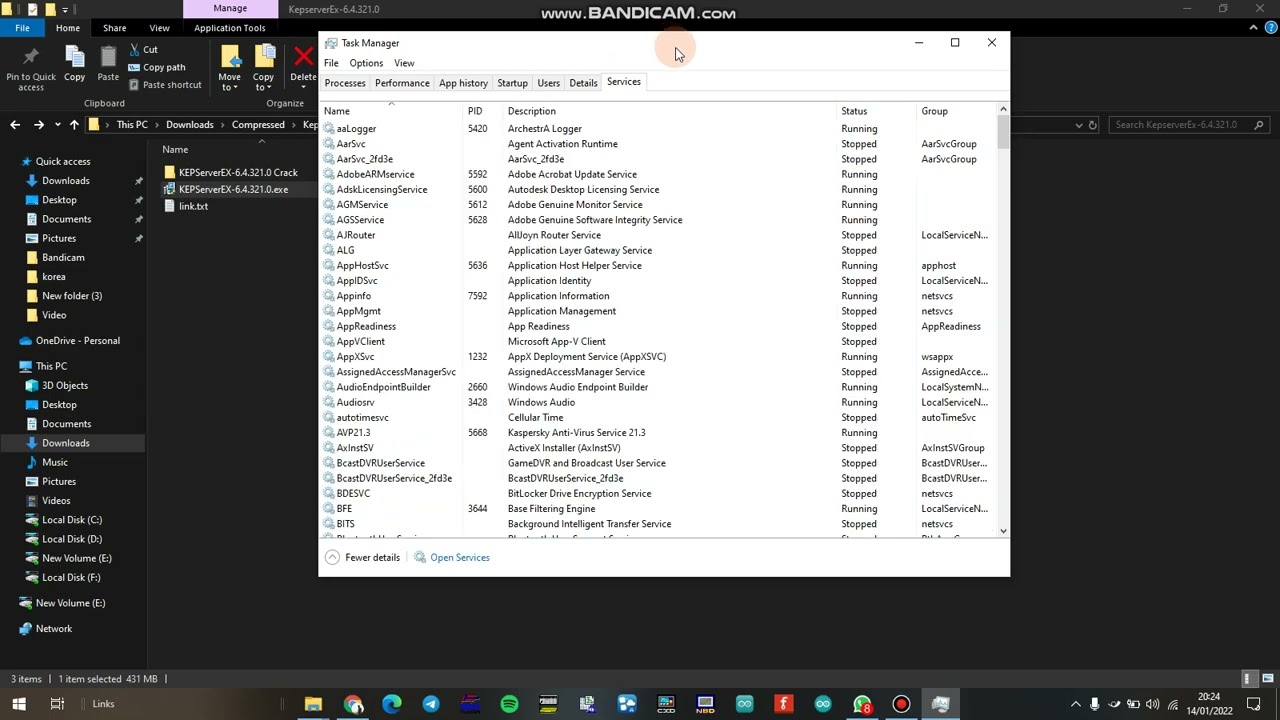The width and height of the screenshot is (1280, 720).
Task: Open the Bandicam folder in Quick access
Action: (63, 258)
